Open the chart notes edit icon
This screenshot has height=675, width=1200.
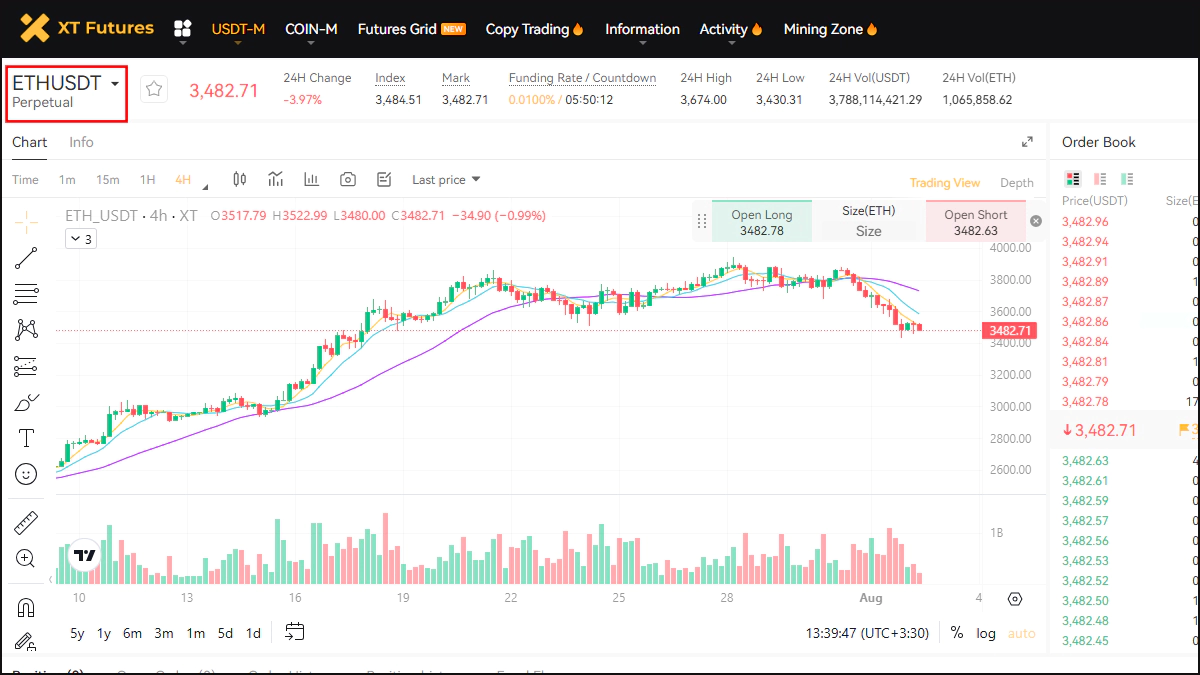(384, 180)
